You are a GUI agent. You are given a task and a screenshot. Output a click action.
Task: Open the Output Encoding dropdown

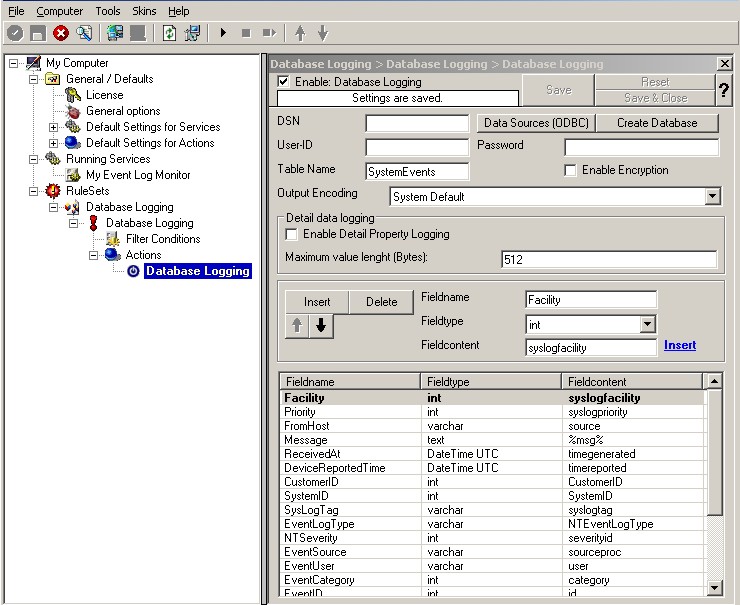point(712,197)
